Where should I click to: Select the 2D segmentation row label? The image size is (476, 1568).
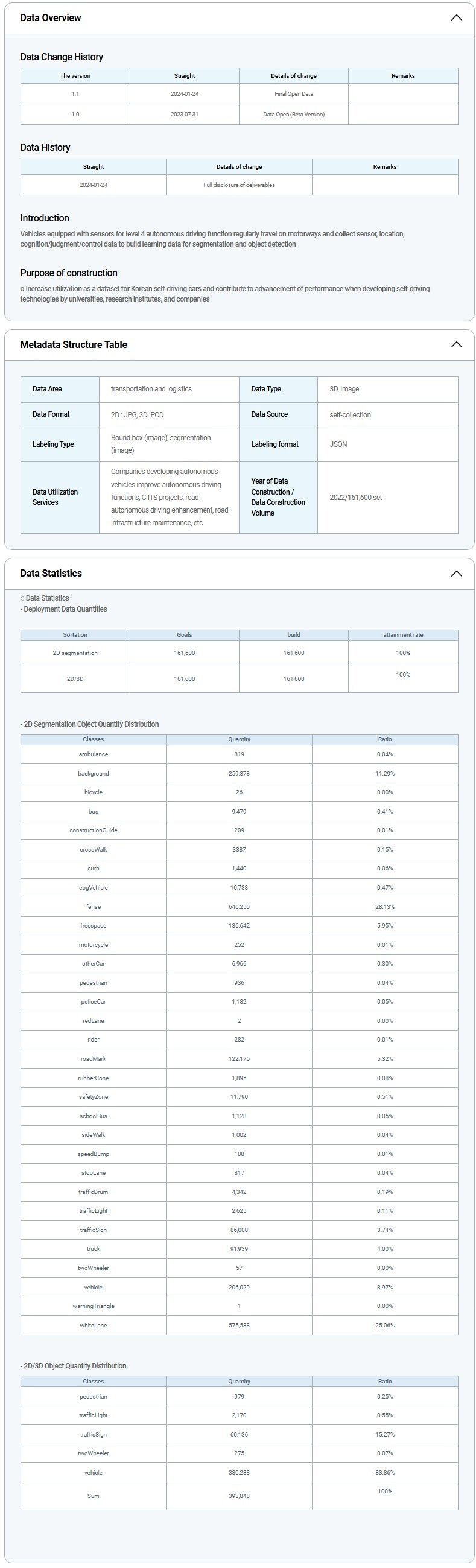coord(75,653)
